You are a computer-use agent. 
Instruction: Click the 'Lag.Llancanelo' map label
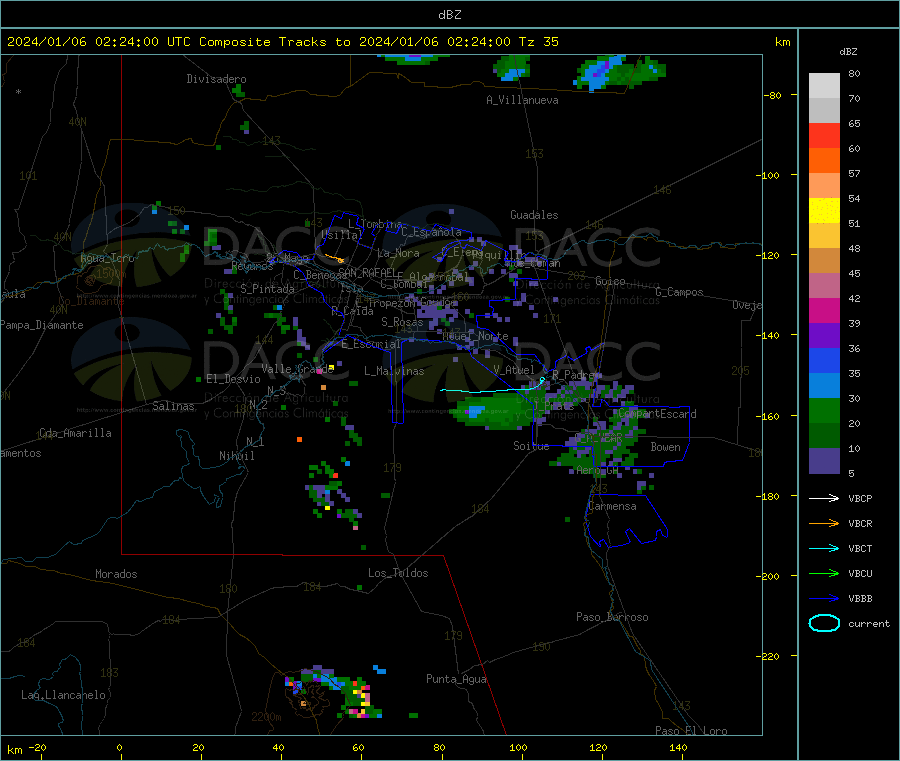(x=63, y=695)
